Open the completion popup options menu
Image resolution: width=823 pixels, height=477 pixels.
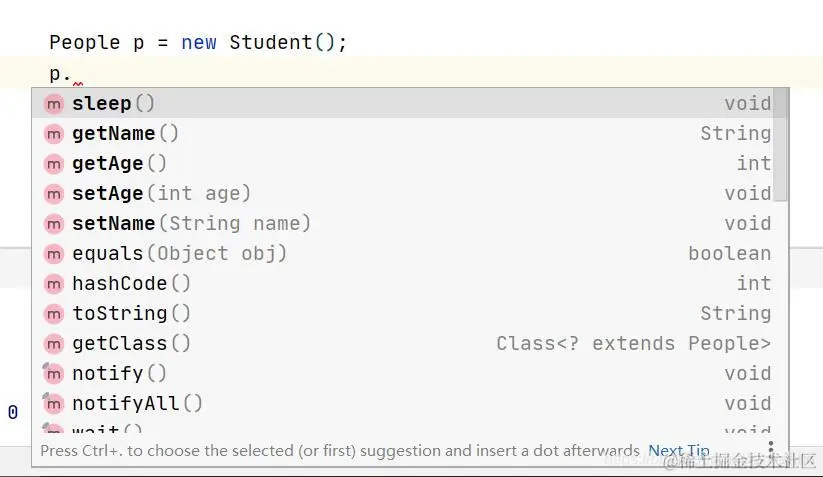click(x=770, y=448)
